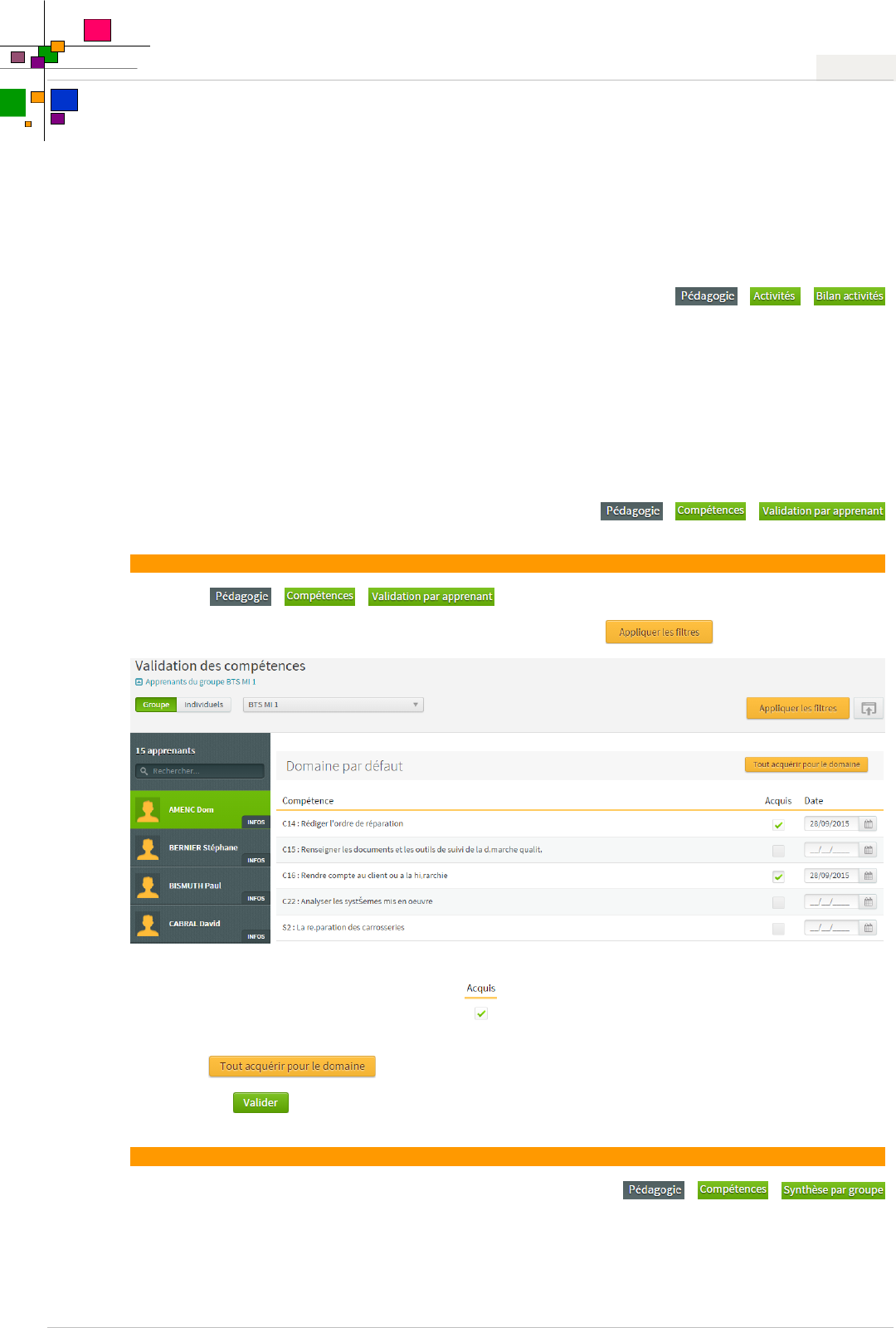Click the C14 date field 28/09/2015
This screenshot has height=1328, width=896.
832,824
